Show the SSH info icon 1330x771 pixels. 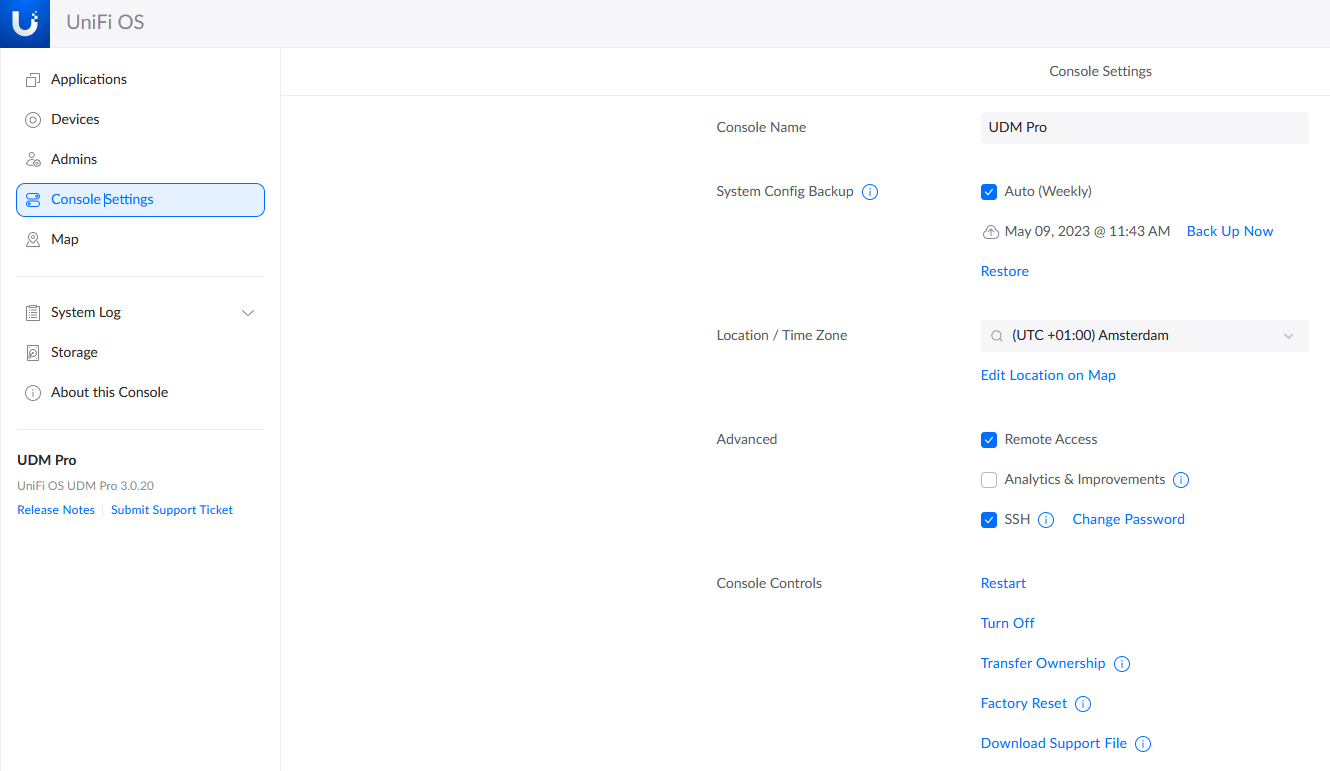(1046, 520)
